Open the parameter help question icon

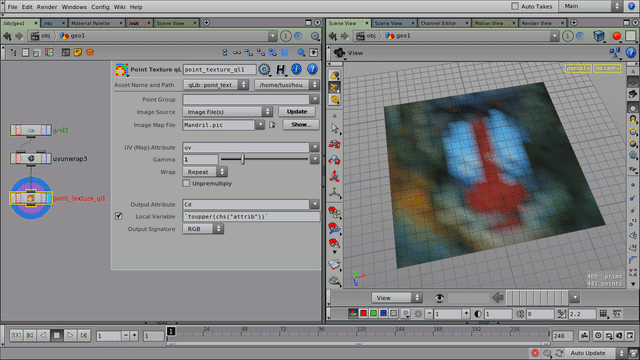(x=312, y=69)
